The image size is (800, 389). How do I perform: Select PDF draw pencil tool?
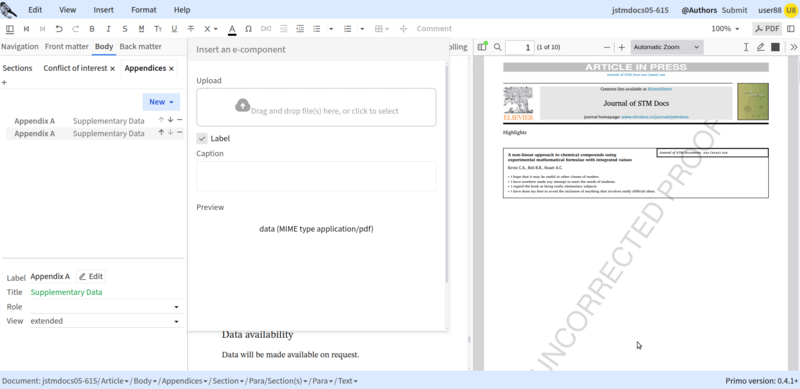(760, 47)
